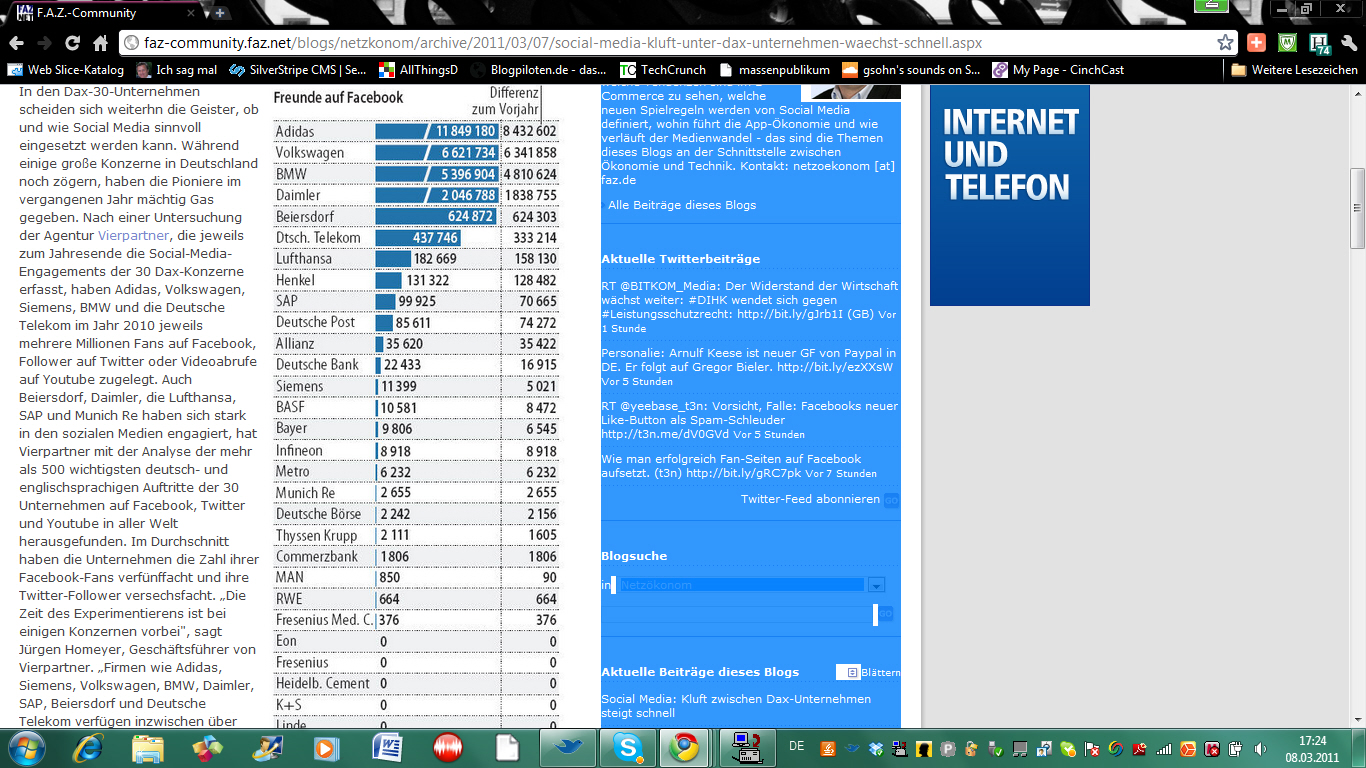
Task: Click the Internet und Telefon banner
Action: click(x=1009, y=195)
